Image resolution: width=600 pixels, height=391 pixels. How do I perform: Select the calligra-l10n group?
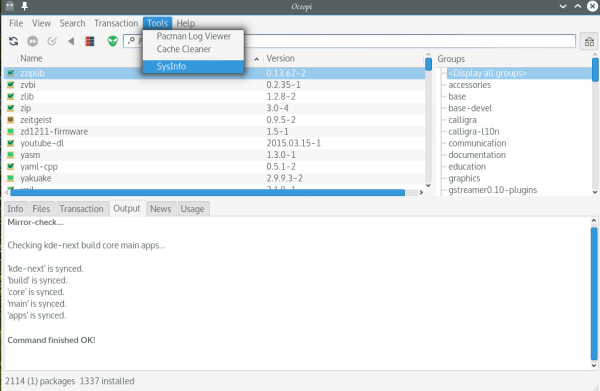coord(474,132)
